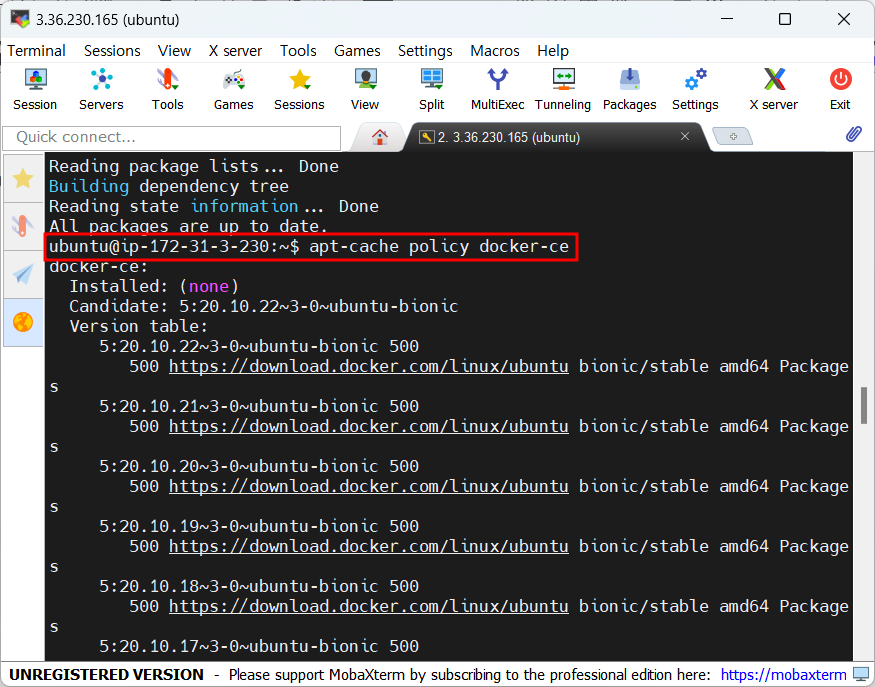
Task: Open docker URL under version 20.10.21
Action: pos(368,426)
